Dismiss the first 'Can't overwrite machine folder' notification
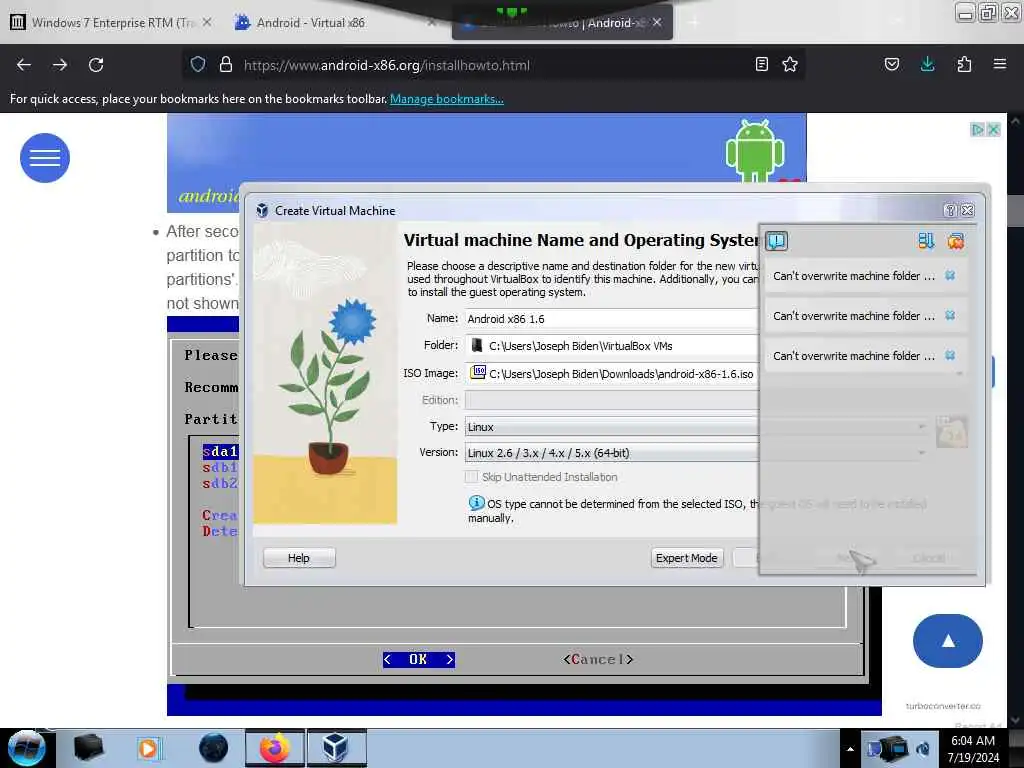This screenshot has width=1024, height=768. click(x=950, y=276)
